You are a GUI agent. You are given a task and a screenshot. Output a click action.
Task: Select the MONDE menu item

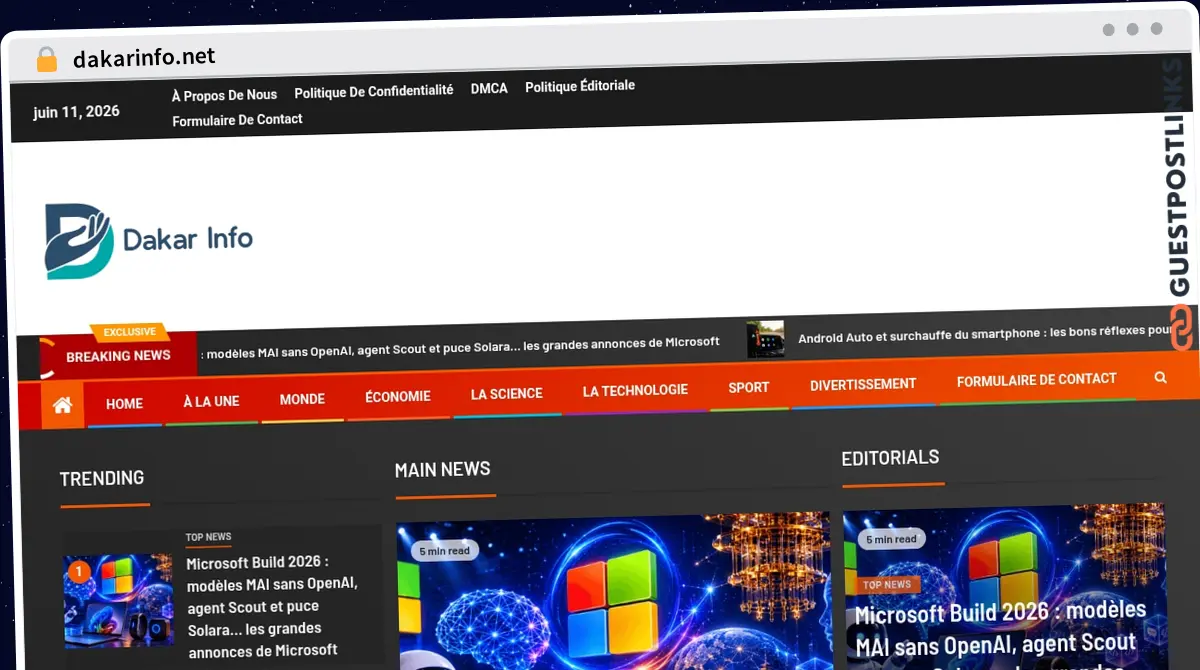tap(302, 398)
